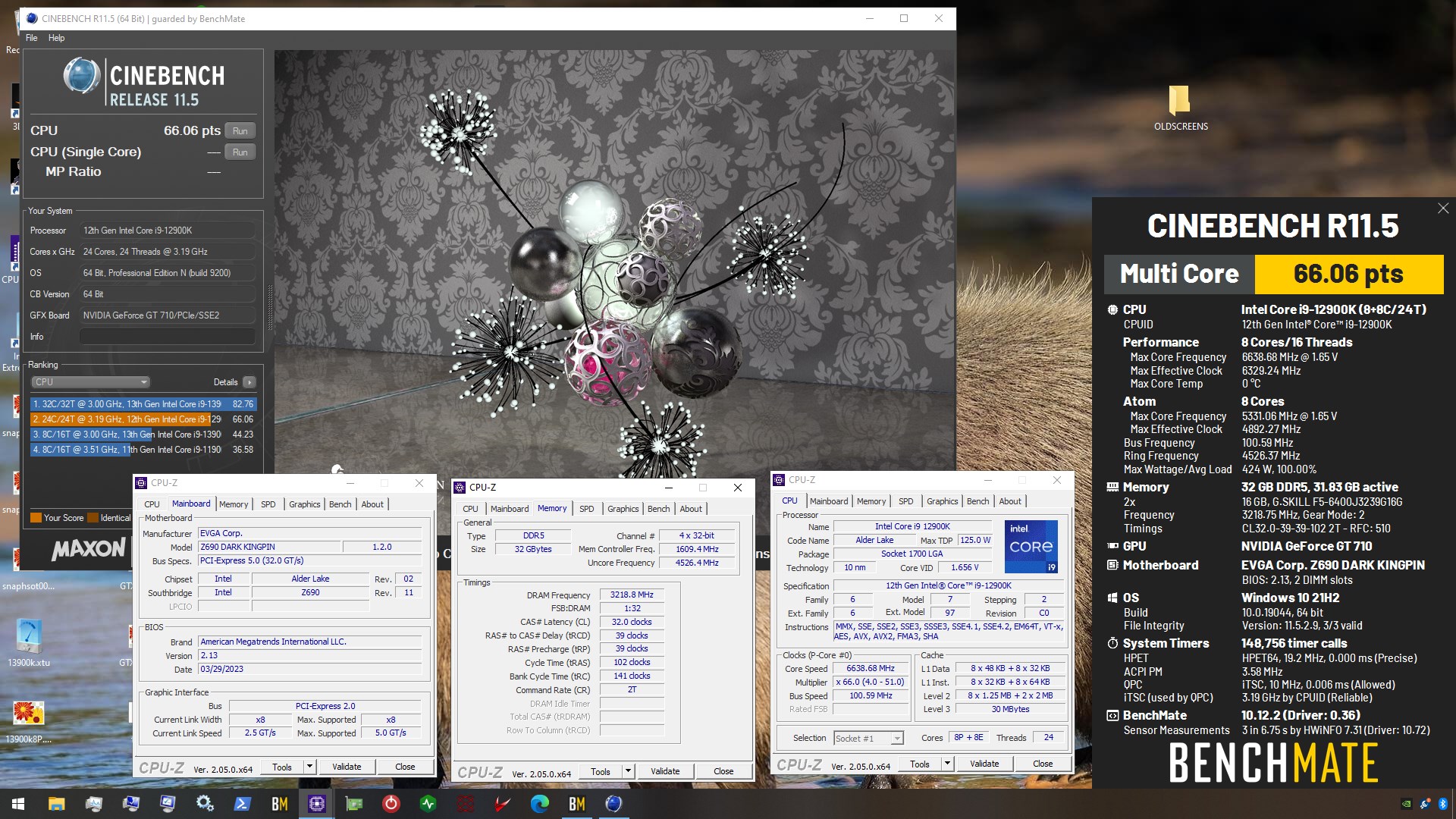Click the BIOS Version 2.13 field

coord(310,656)
